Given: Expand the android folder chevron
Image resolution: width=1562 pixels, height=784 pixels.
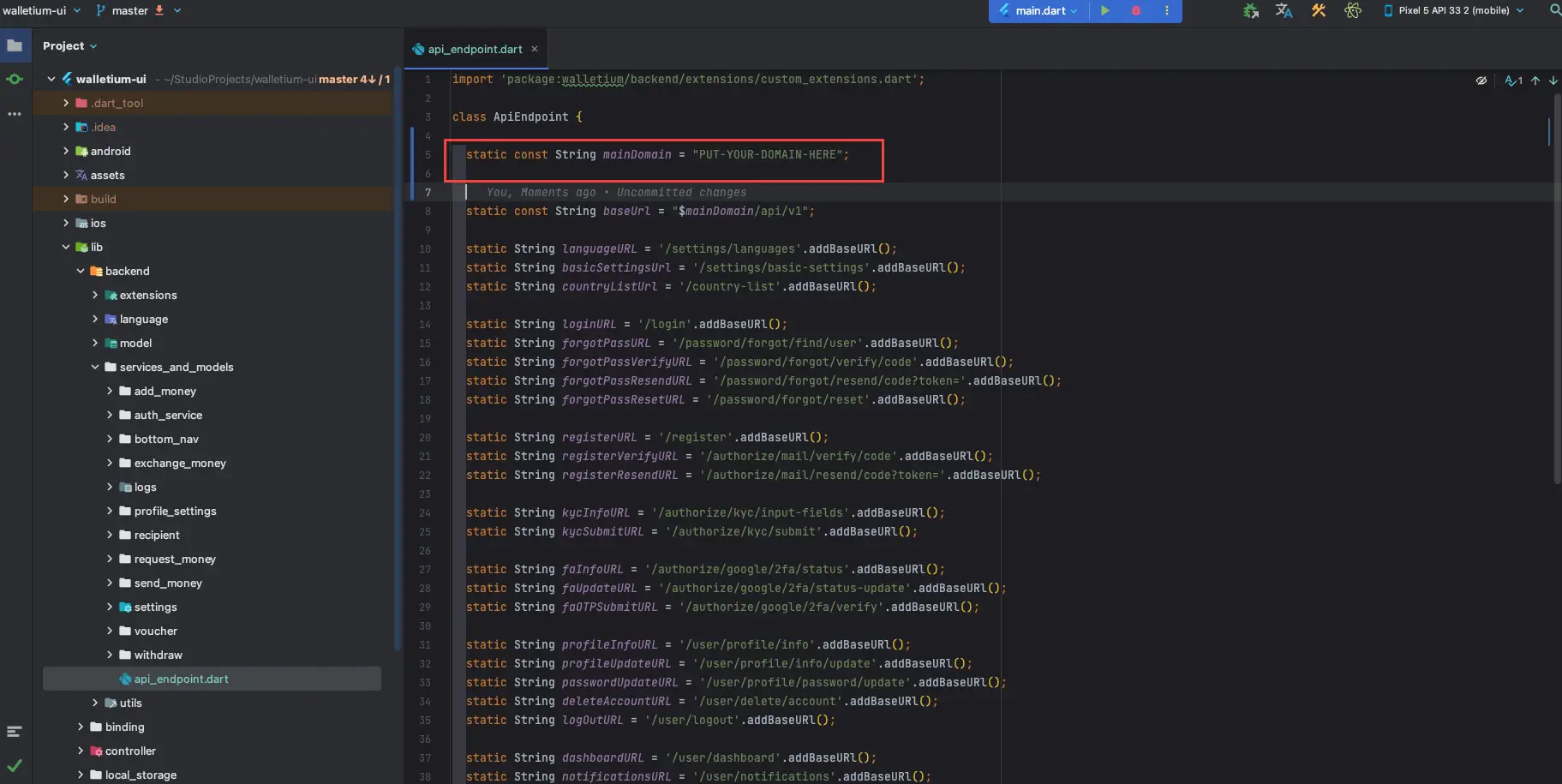Looking at the screenshot, I should (66, 151).
